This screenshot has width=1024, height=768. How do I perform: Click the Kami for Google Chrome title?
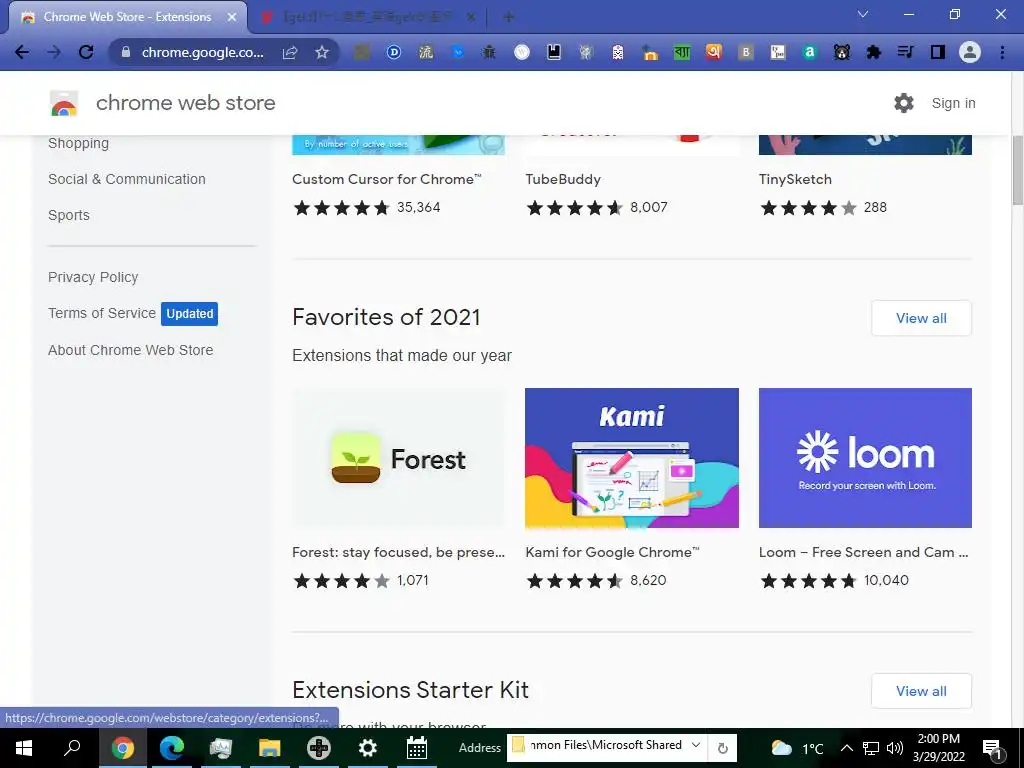[612, 552]
